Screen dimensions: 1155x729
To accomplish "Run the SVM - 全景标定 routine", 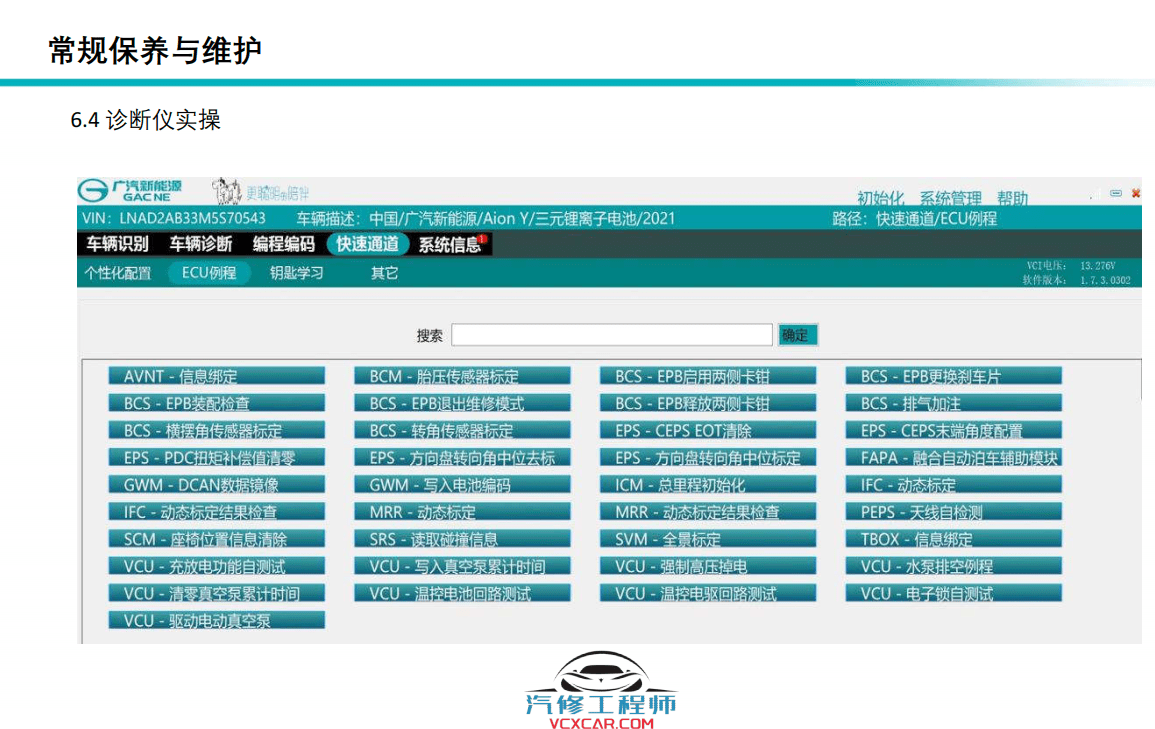I will click(707, 537).
